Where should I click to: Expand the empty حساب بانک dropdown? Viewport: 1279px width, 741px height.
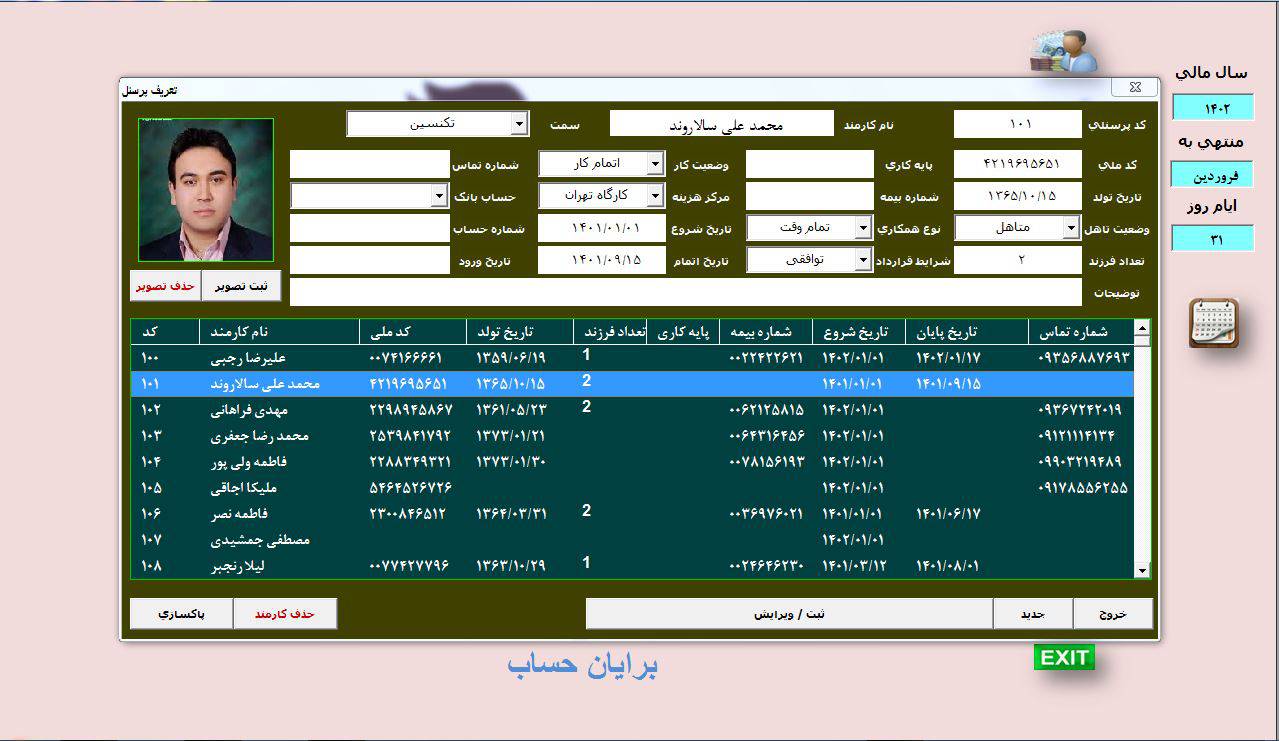tap(437, 195)
